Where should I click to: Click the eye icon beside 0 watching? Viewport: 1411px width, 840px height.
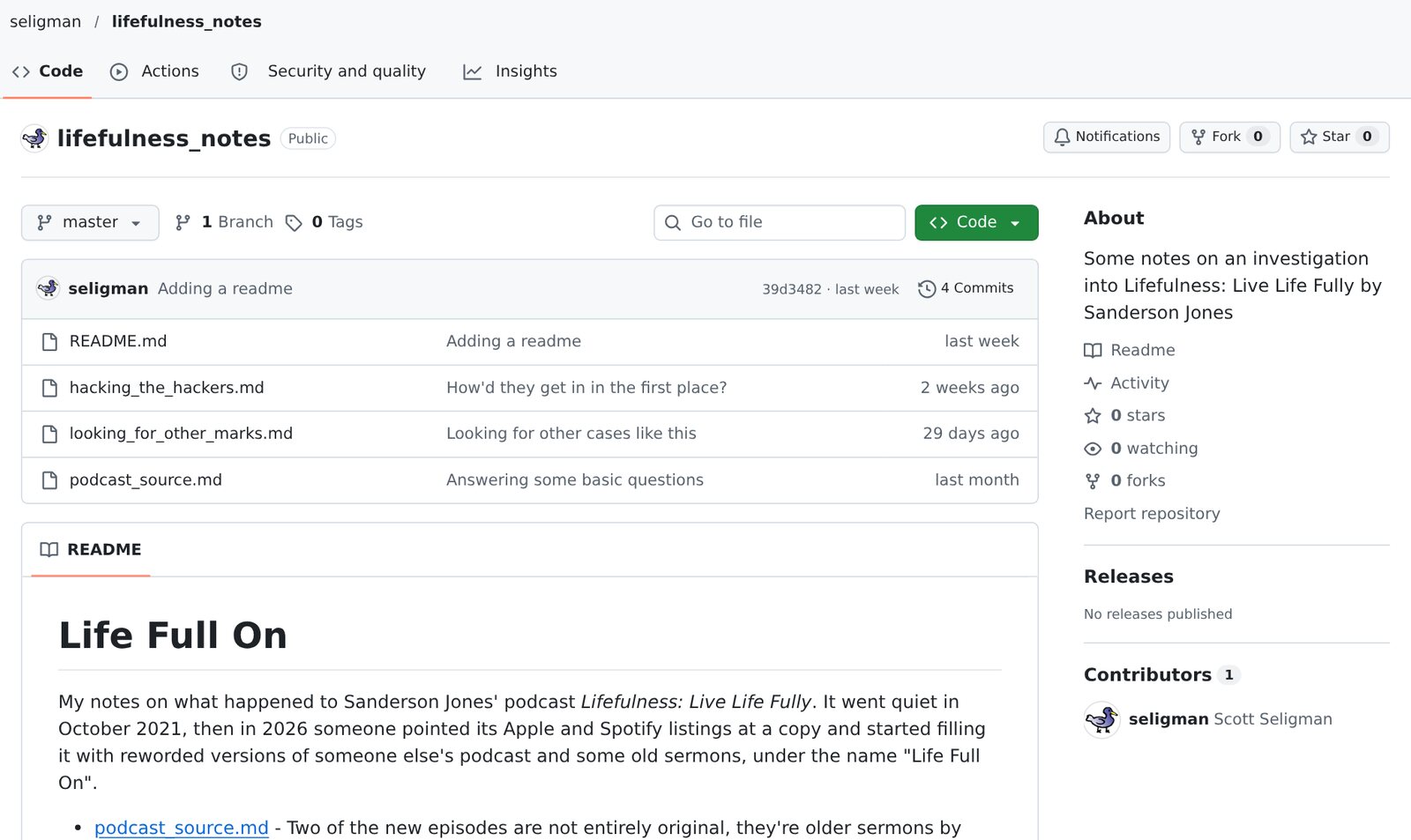point(1093,449)
